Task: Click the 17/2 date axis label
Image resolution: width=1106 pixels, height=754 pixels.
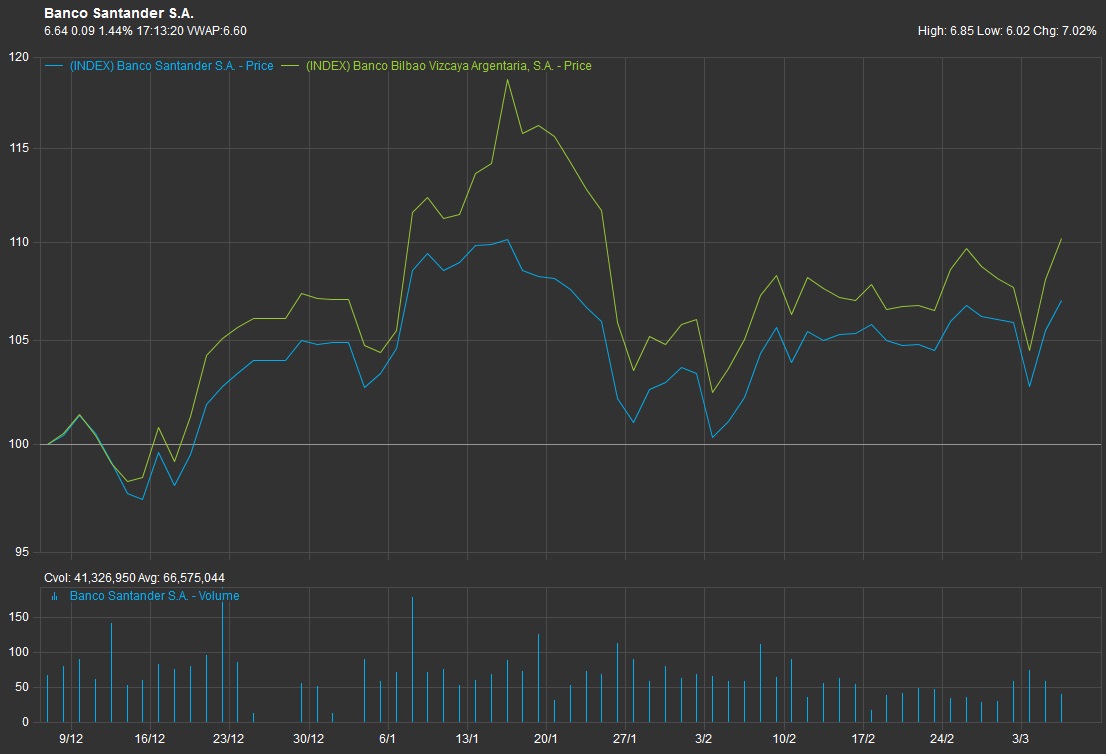Action: click(x=863, y=739)
